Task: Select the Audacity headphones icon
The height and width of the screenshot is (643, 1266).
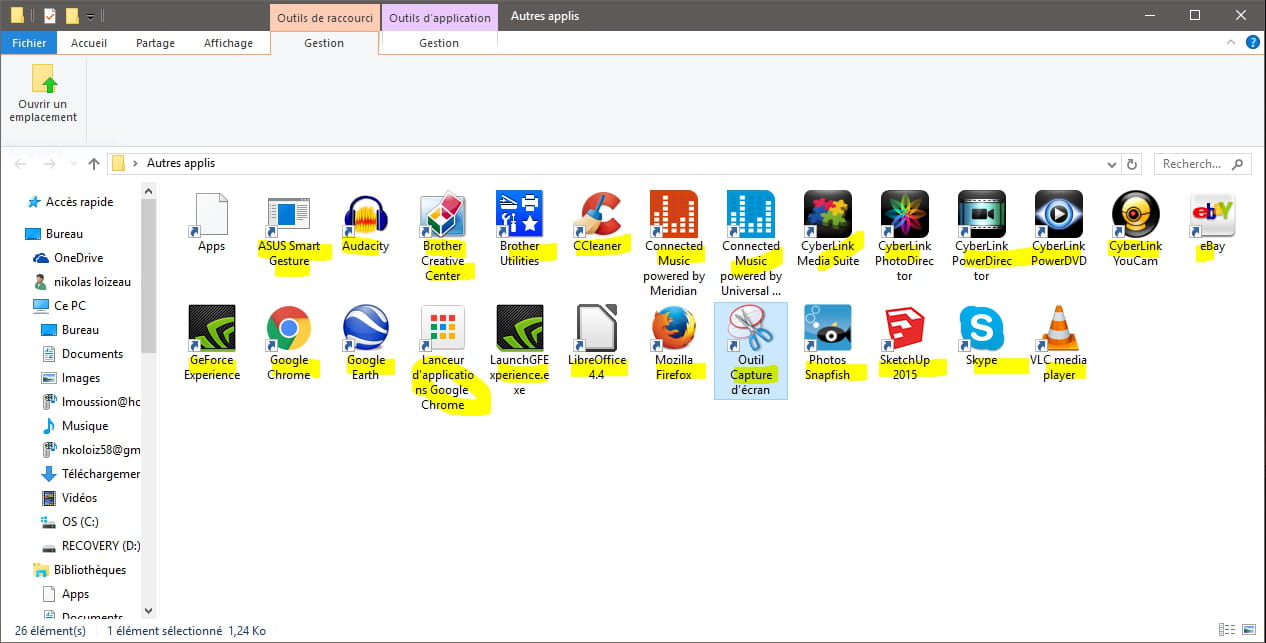Action: (x=365, y=214)
